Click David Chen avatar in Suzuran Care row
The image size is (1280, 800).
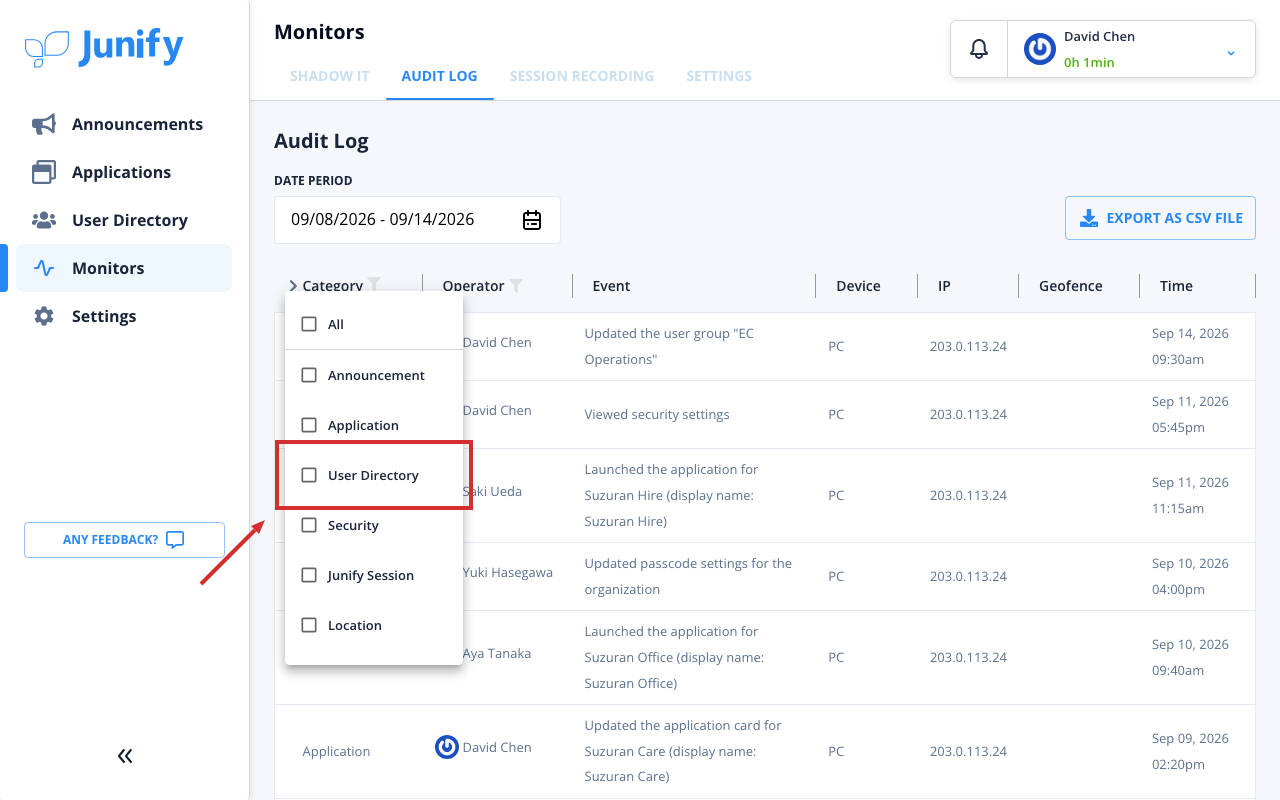coord(447,747)
